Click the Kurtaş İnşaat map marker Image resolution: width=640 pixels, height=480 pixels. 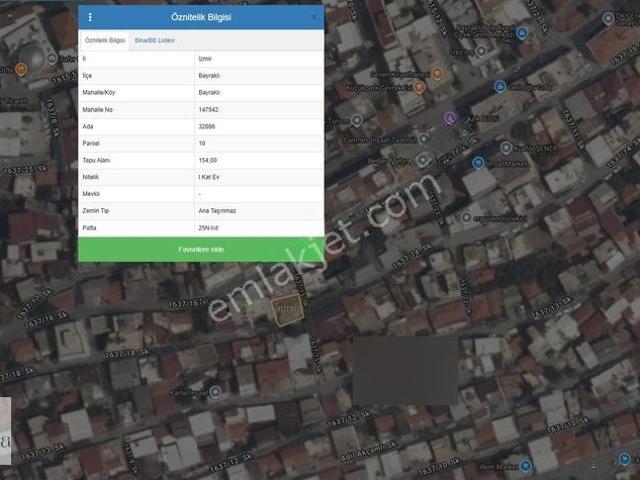point(215,392)
